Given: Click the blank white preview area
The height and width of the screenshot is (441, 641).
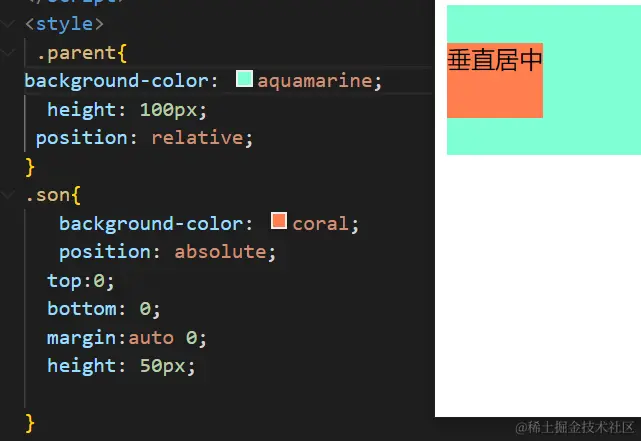Looking at the screenshot, I should coord(538,290).
